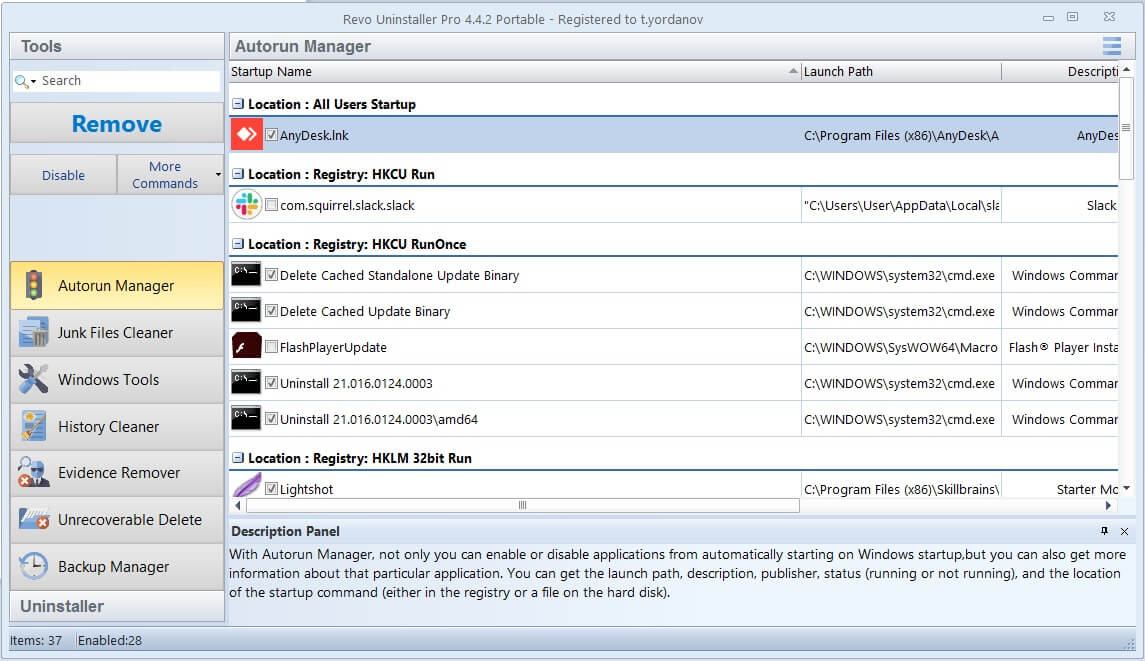Uncheck the Uninstall 21.016.0124.0003 checkbox
This screenshot has height=661, width=1145.
point(272,382)
